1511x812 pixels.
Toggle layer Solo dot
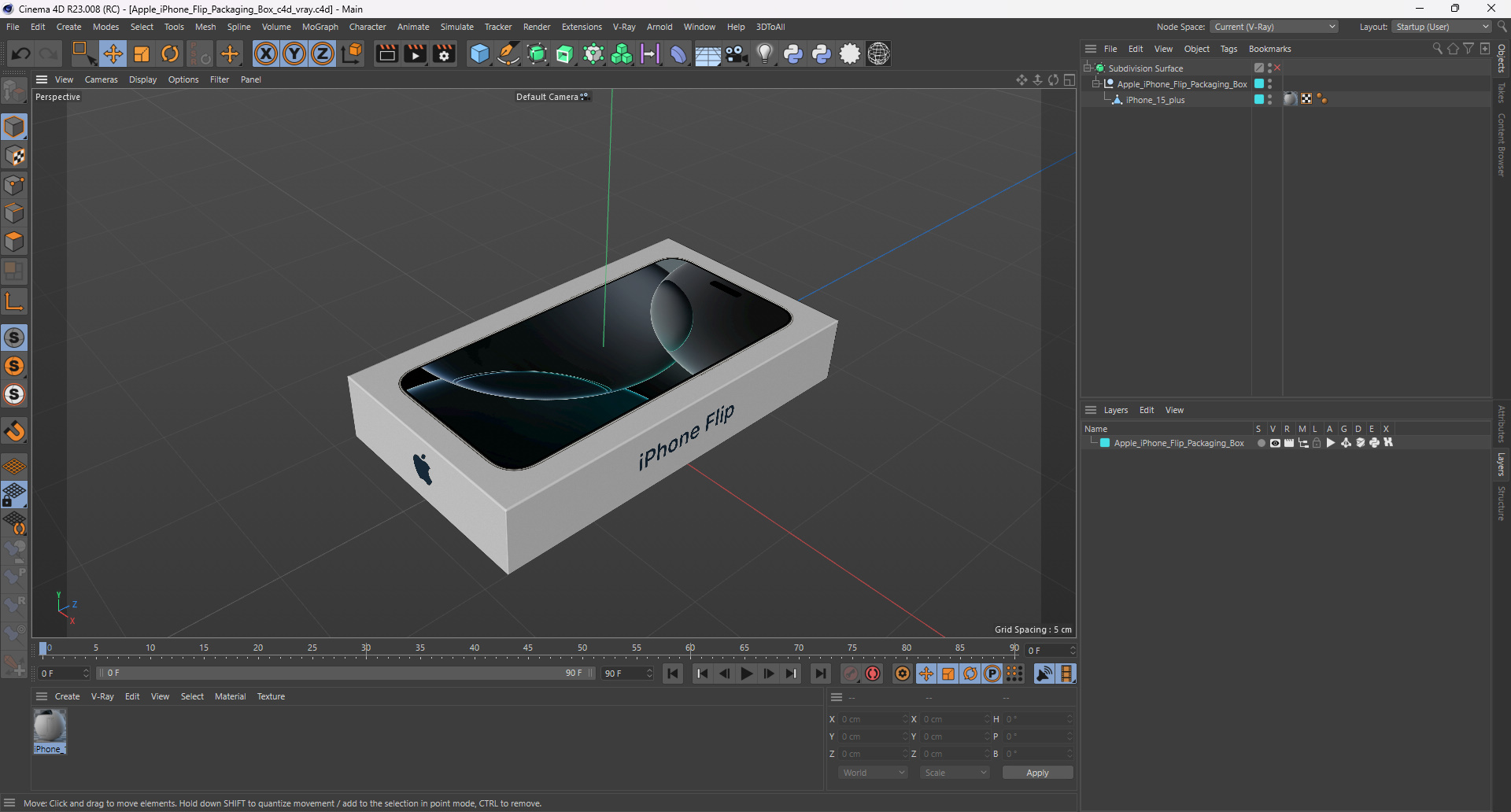click(x=1262, y=443)
